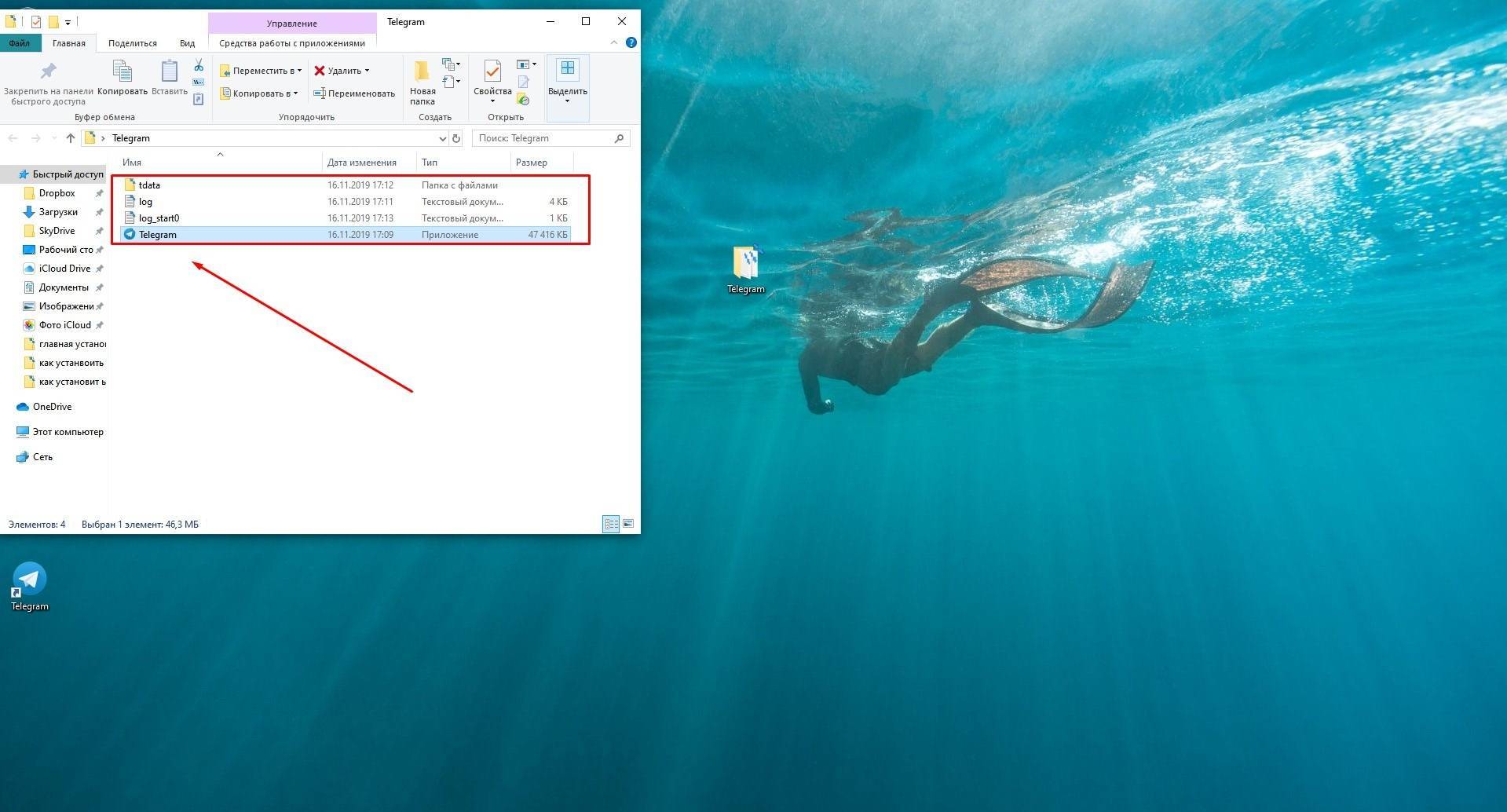Click the Поиск: Telegram search field
1507x812 pixels.
click(543, 138)
